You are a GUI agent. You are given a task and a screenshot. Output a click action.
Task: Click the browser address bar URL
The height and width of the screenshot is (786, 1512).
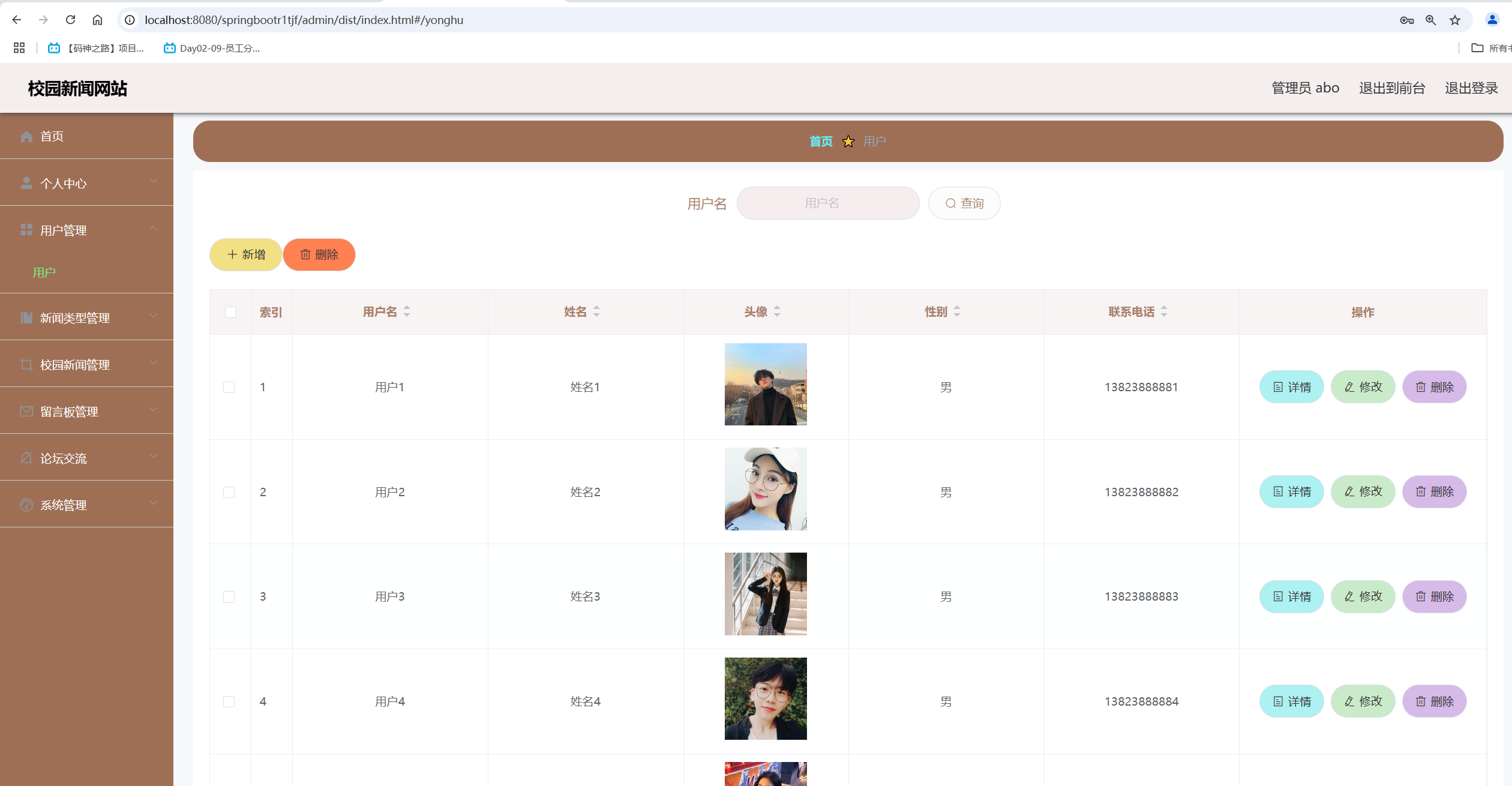click(x=304, y=20)
